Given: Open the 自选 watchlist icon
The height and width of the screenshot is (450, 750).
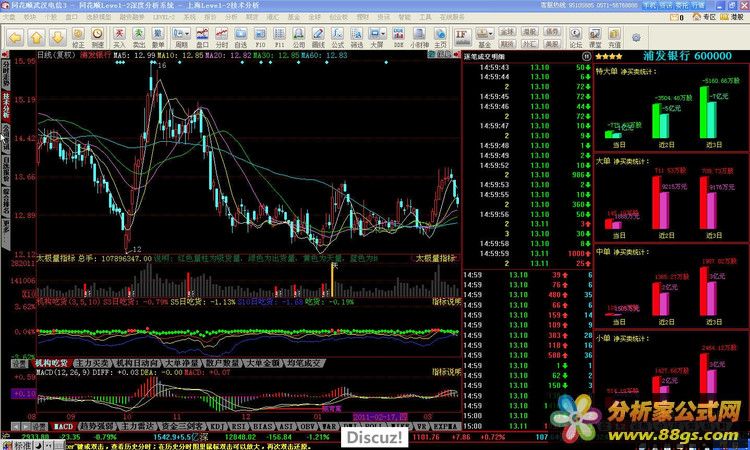Looking at the screenshot, I should tap(241, 37).
